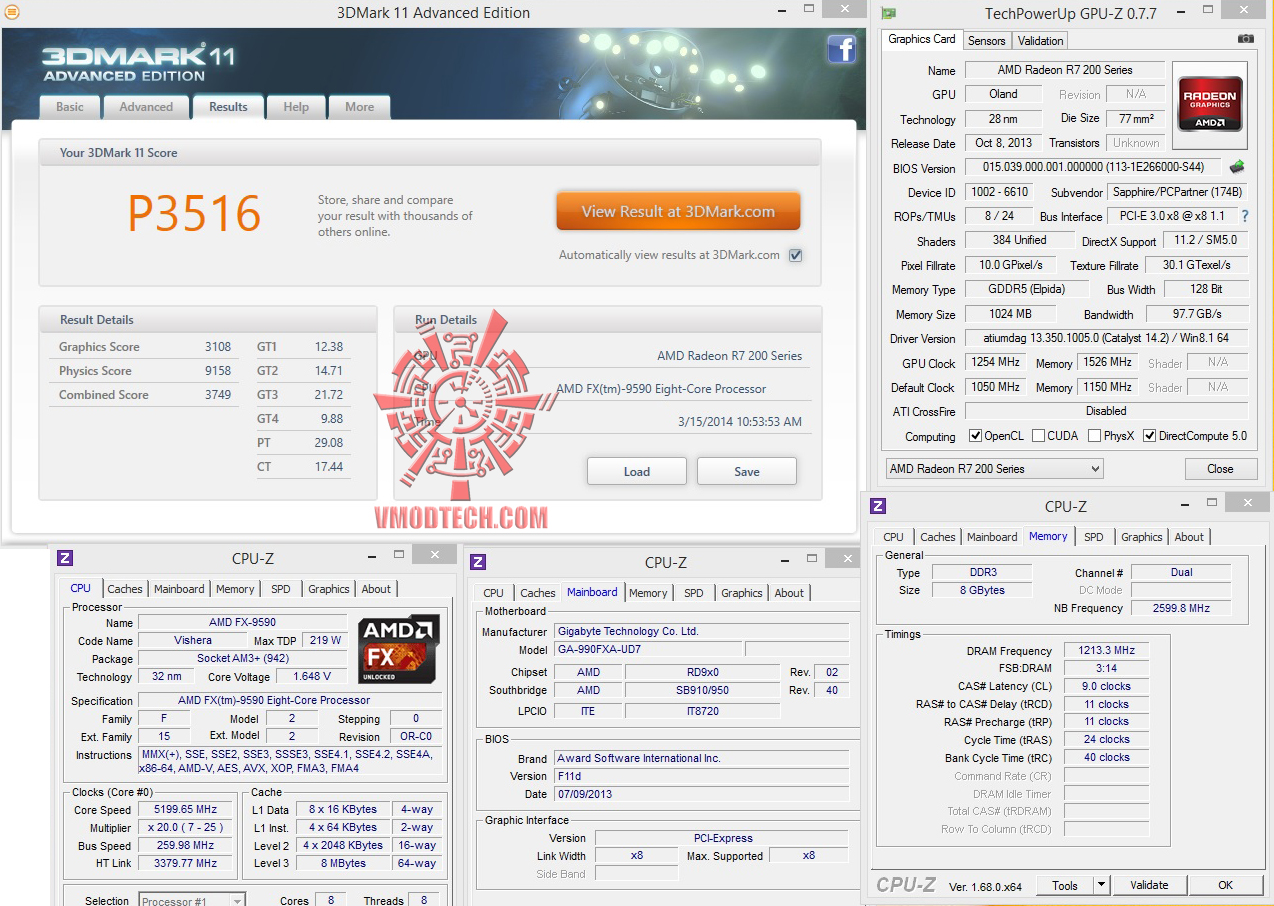Image resolution: width=1274 pixels, height=906 pixels.
Task: Open Facebook link in 3DMark header
Action: pyautogui.click(x=841, y=49)
